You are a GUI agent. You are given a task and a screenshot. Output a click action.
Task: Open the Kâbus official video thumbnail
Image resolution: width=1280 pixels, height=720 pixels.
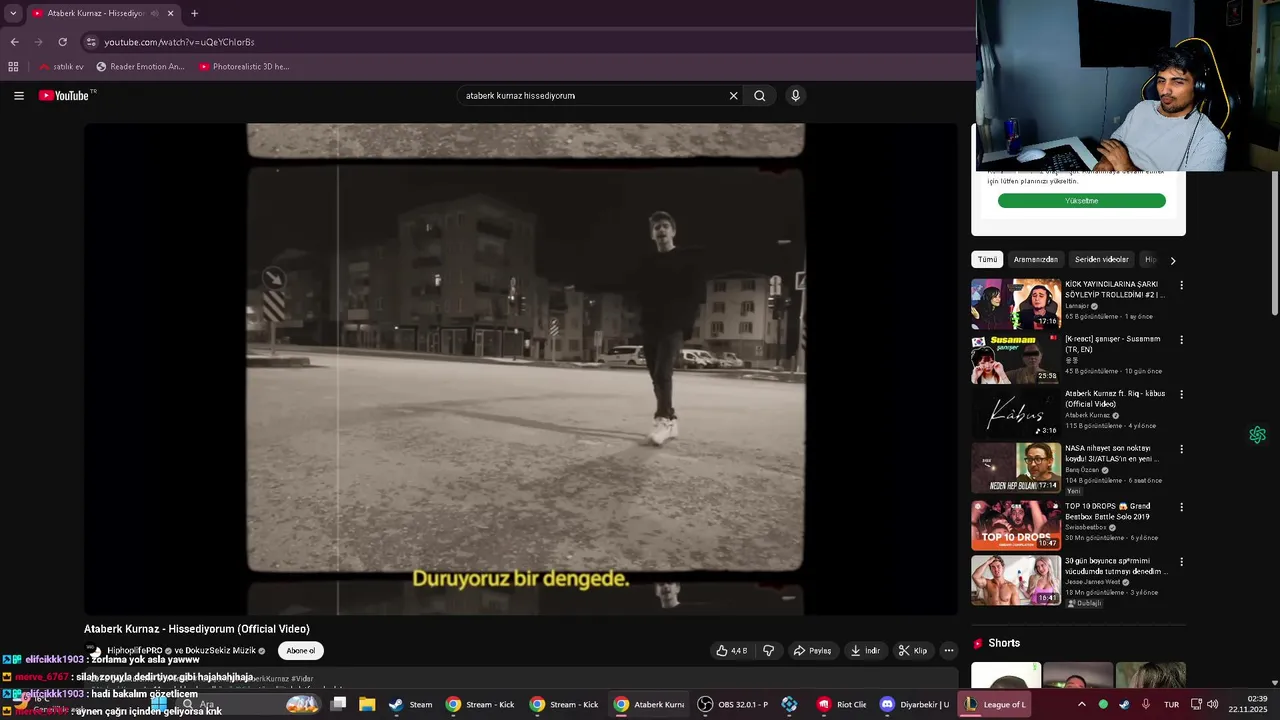click(x=1015, y=413)
